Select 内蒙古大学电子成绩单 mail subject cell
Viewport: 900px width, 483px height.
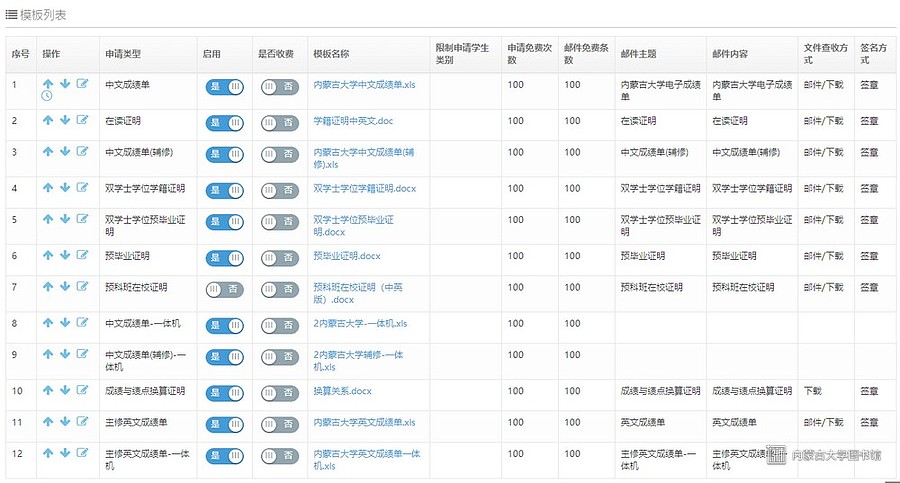point(660,91)
